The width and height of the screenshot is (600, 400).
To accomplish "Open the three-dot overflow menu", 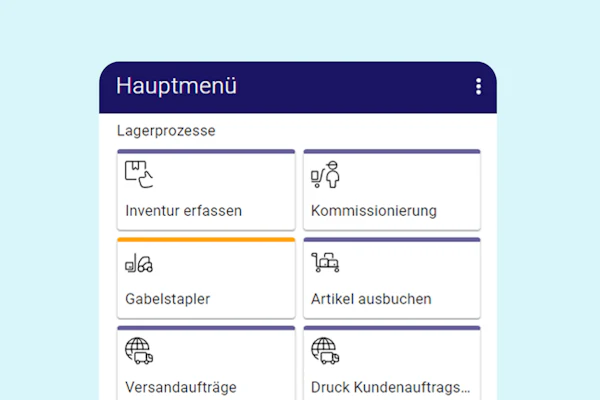I will [478, 87].
